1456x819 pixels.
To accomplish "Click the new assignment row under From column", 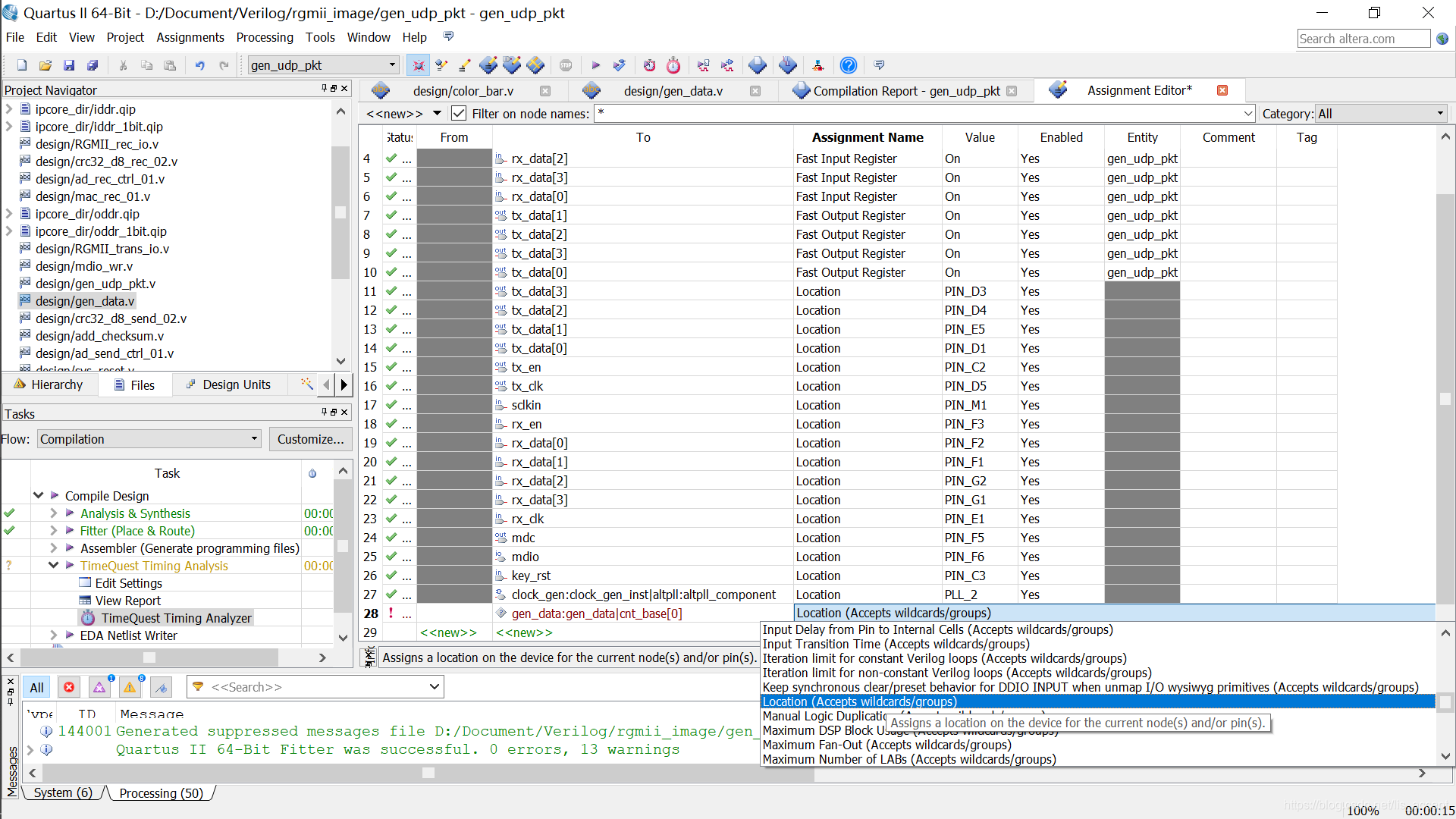I will (x=453, y=632).
